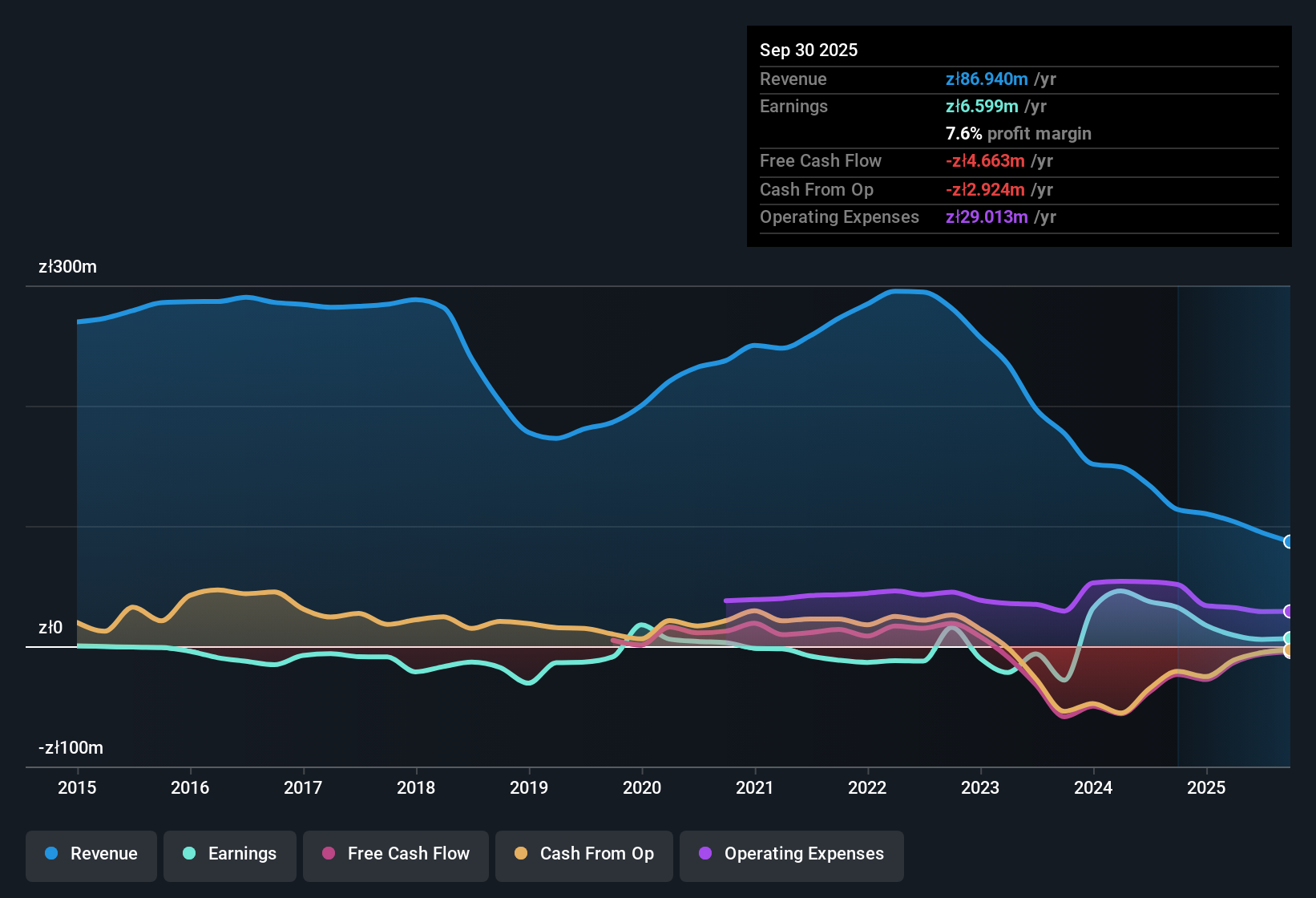The width and height of the screenshot is (1316, 898).
Task: Click the zł300m axis label
Action: click(67, 266)
